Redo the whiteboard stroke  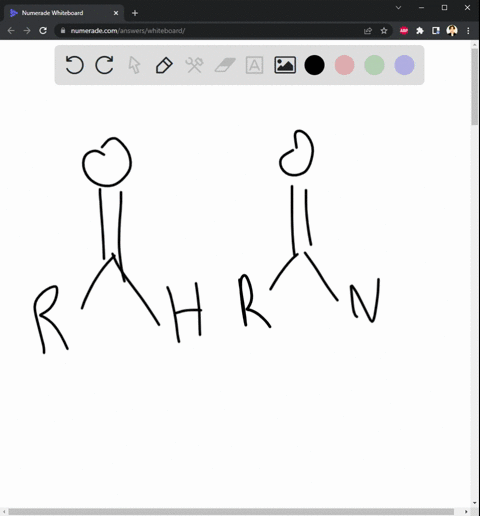(104, 65)
